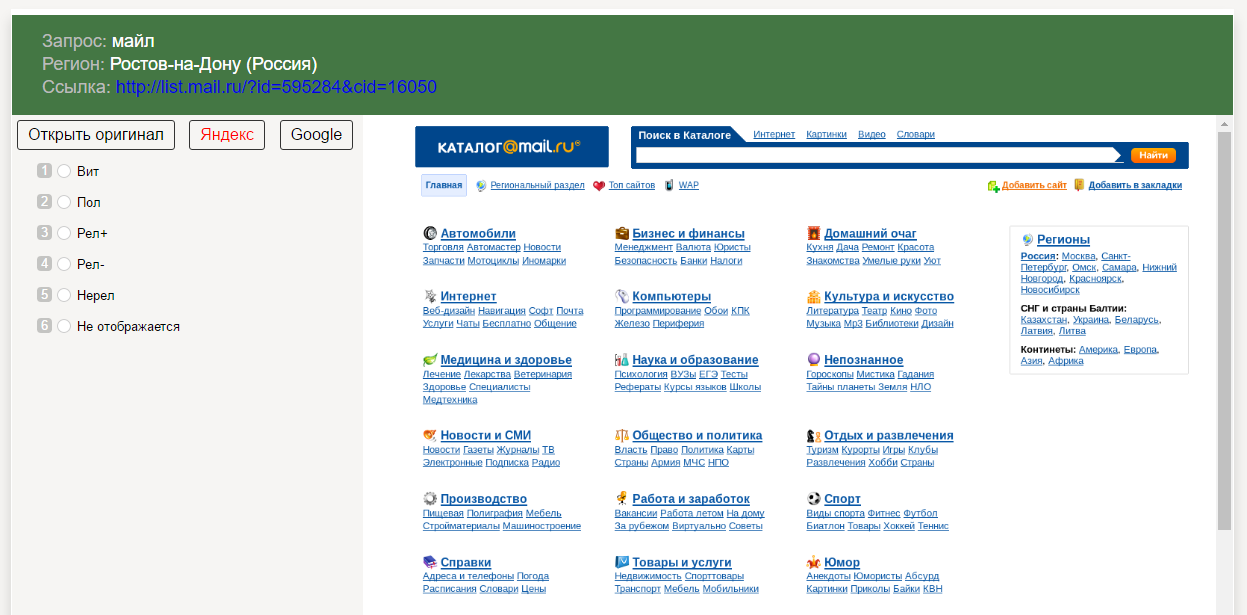Click the Добавить в закладки bookmark icon
1247x615 pixels.
click(1079, 185)
